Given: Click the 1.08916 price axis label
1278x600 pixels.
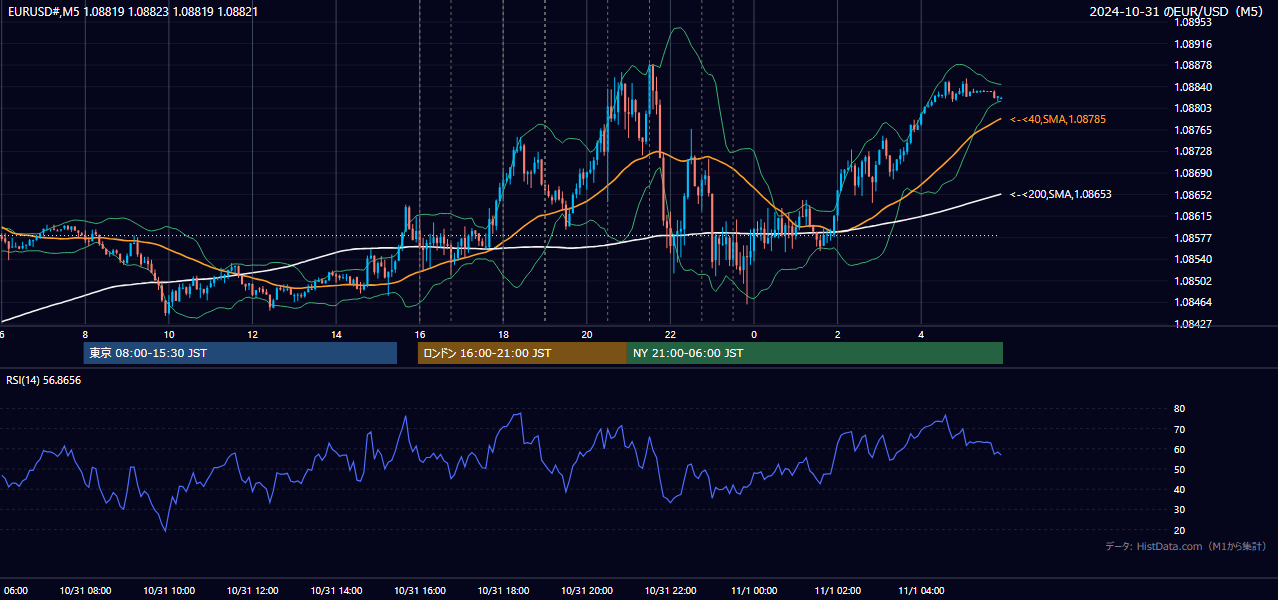Looking at the screenshot, I should click(x=1194, y=44).
